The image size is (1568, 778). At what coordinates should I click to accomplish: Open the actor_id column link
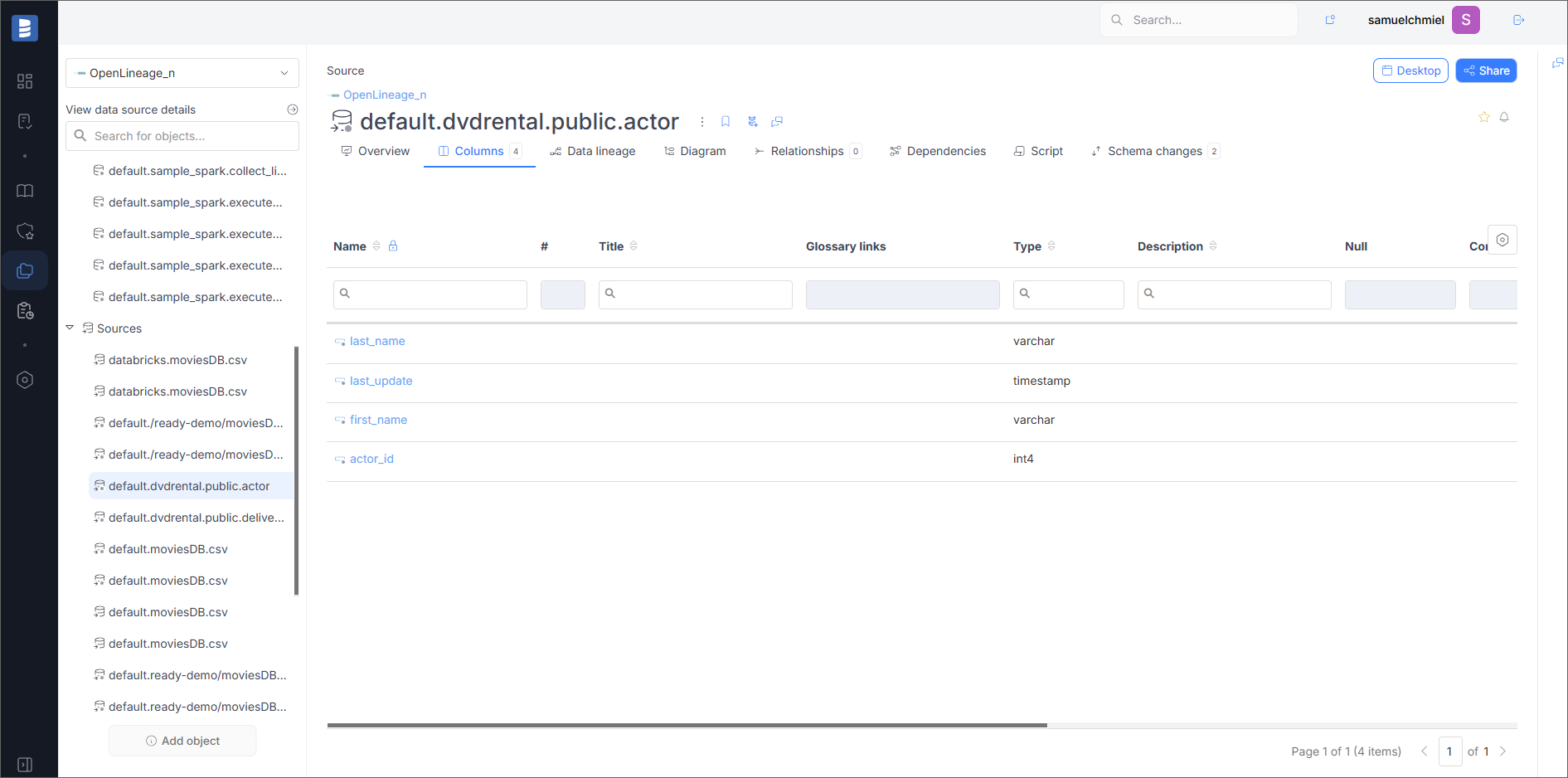(x=371, y=459)
